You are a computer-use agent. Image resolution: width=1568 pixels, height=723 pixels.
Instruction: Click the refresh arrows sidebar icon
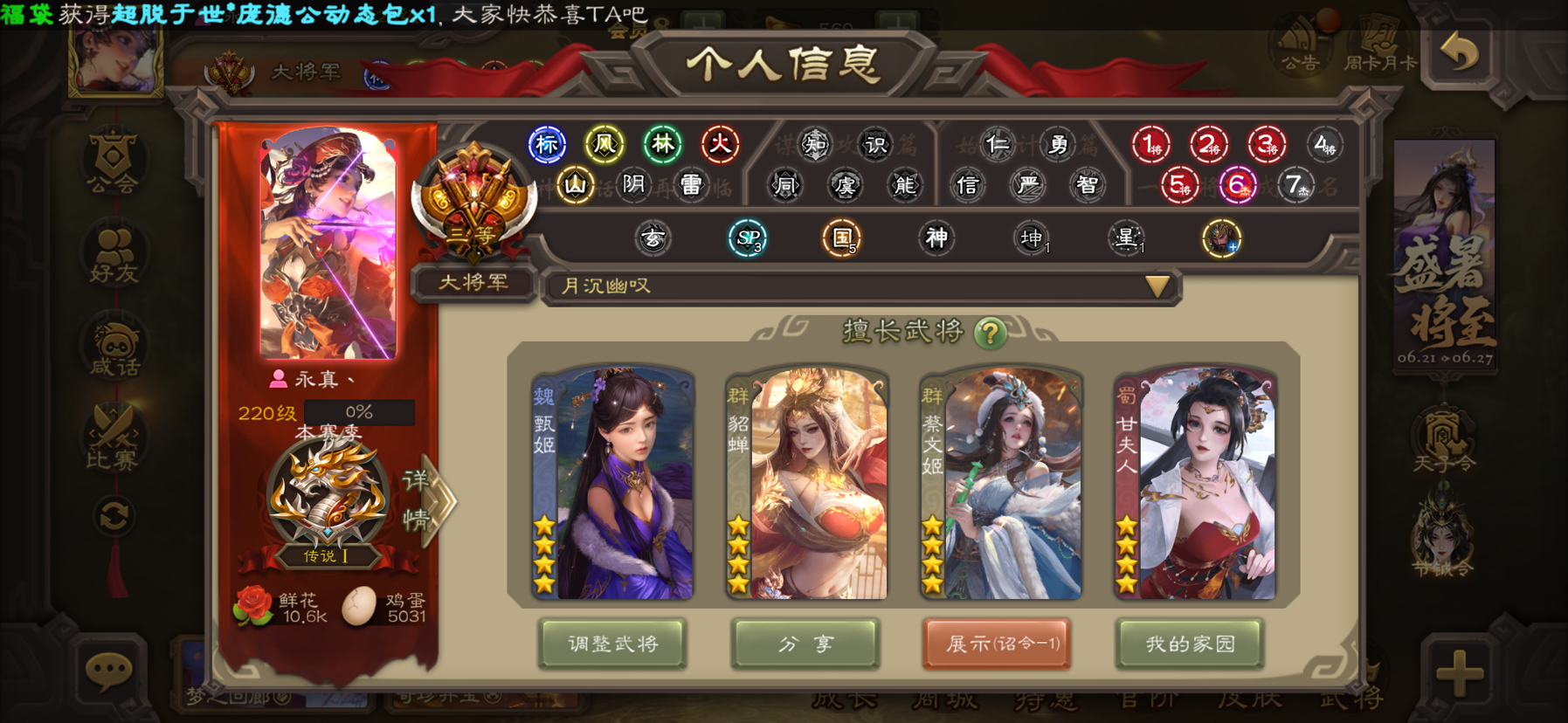[x=114, y=517]
